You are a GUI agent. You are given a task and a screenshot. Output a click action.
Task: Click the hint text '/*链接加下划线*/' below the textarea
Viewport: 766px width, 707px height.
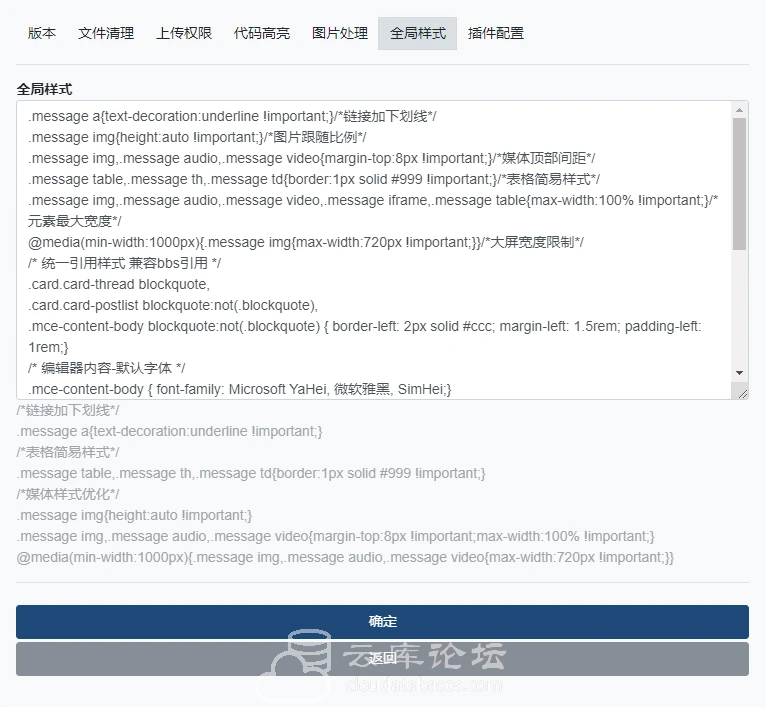tap(68, 410)
